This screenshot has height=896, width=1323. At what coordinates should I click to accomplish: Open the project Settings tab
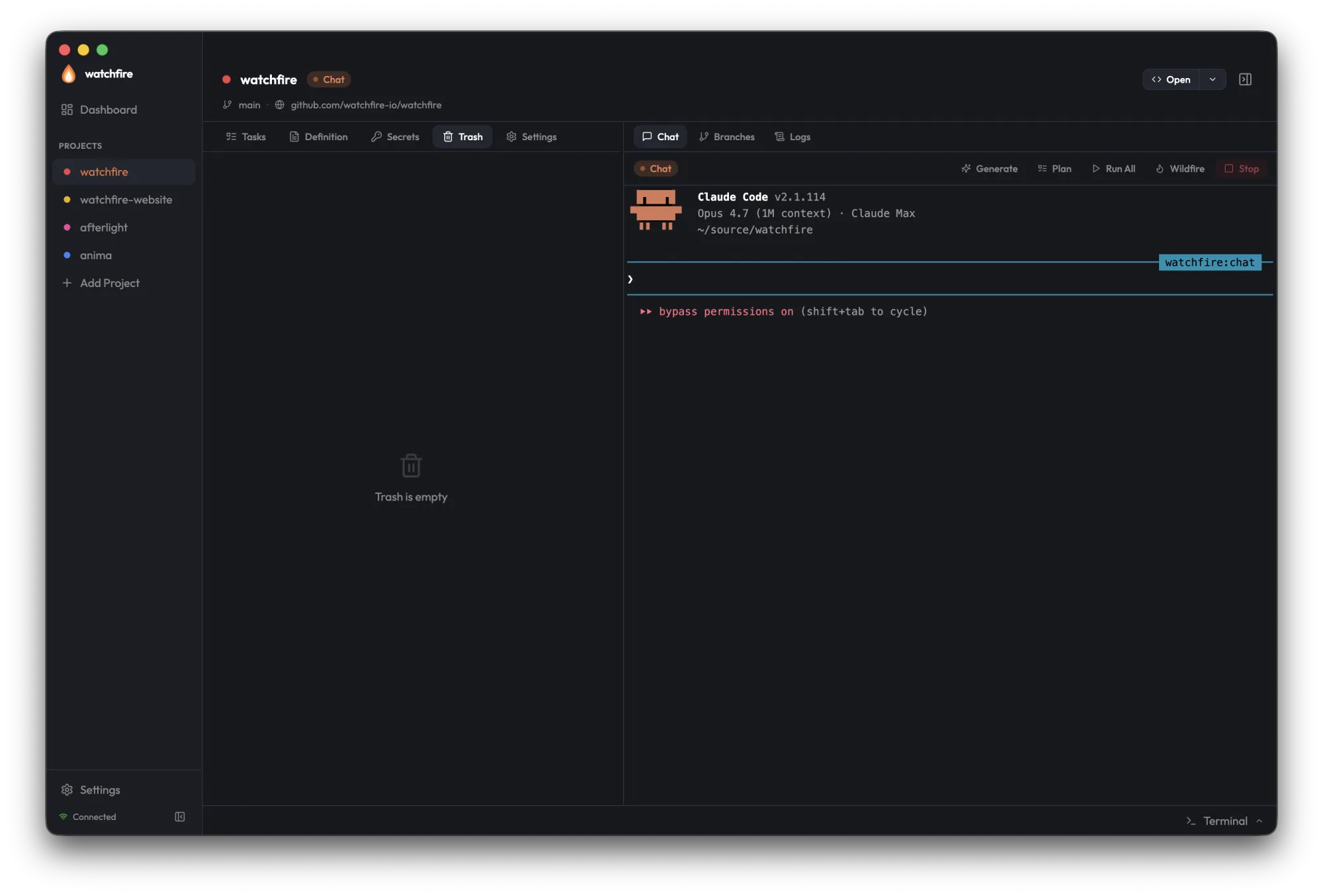click(x=532, y=137)
